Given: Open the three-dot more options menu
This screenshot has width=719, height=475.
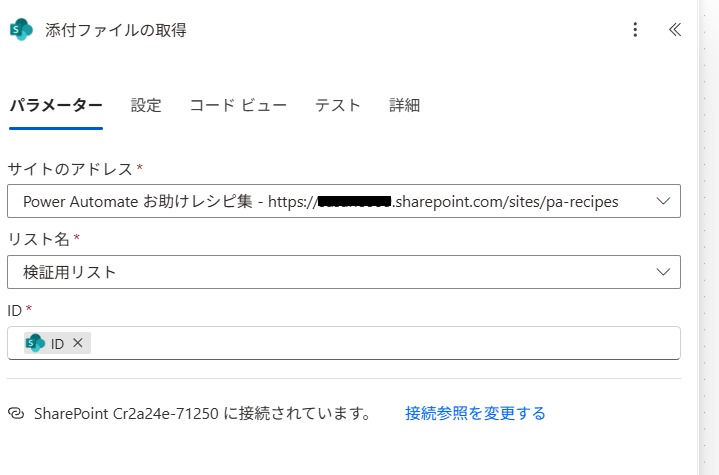Looking at the screenshot, I should tap(635, 30).
